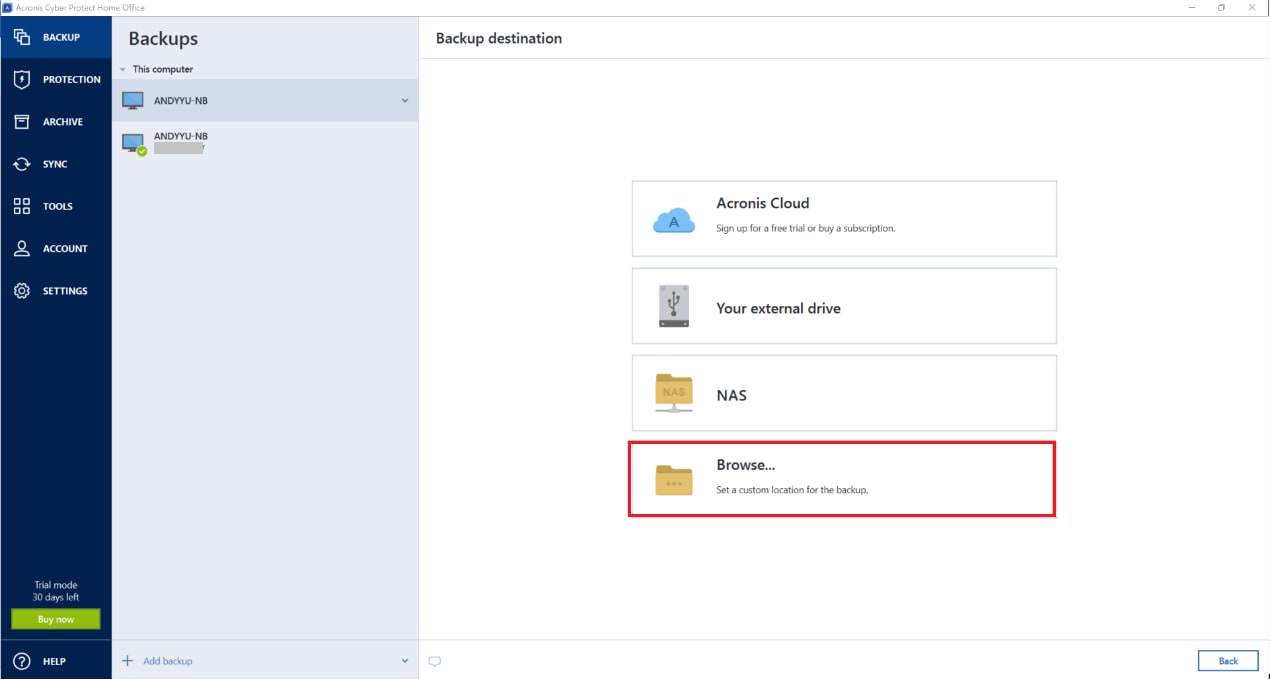Open the Backup section icon
Image resolution: width=1270 pixels, height=683 pixels.
point(22,37)
